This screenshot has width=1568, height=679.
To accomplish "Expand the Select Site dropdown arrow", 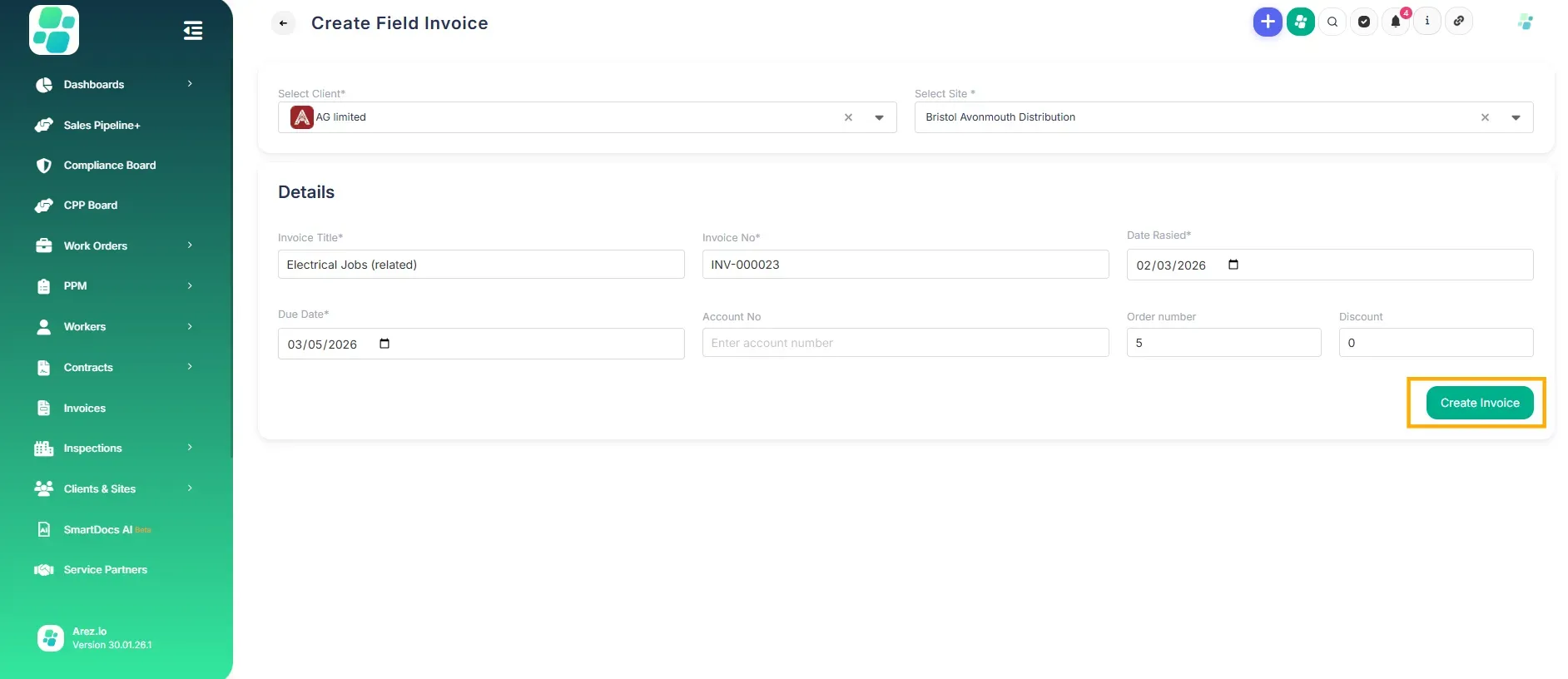I will [1516, 117].
